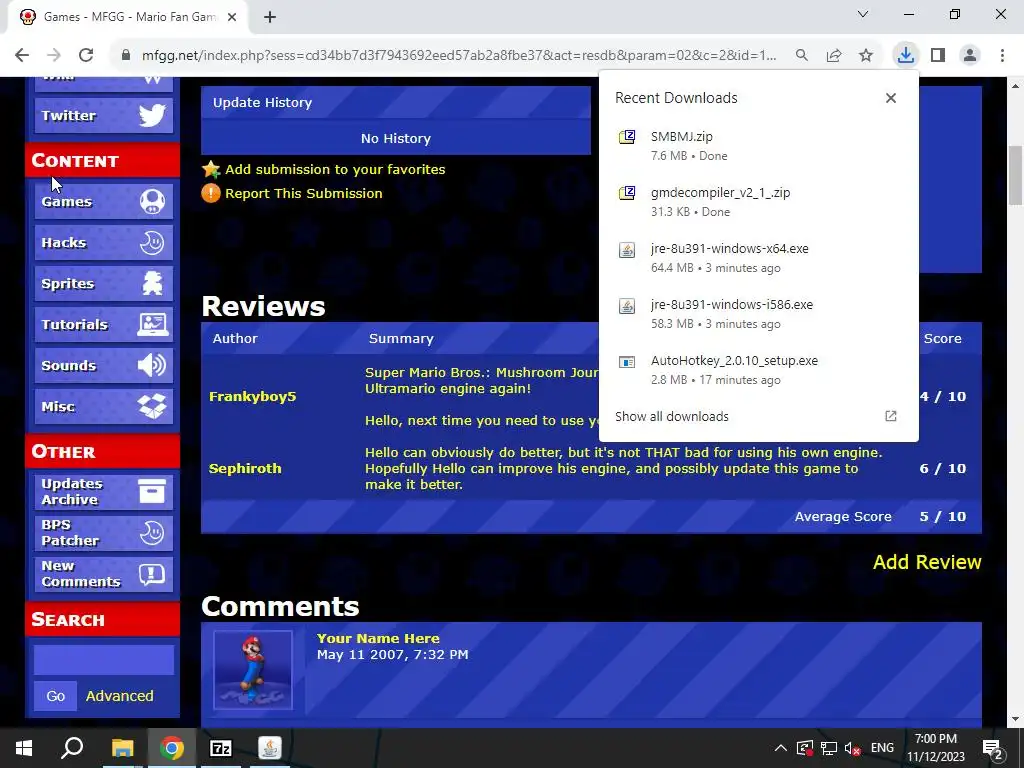Click the Go search button
1024x768 pixels.
click(56, 696)
